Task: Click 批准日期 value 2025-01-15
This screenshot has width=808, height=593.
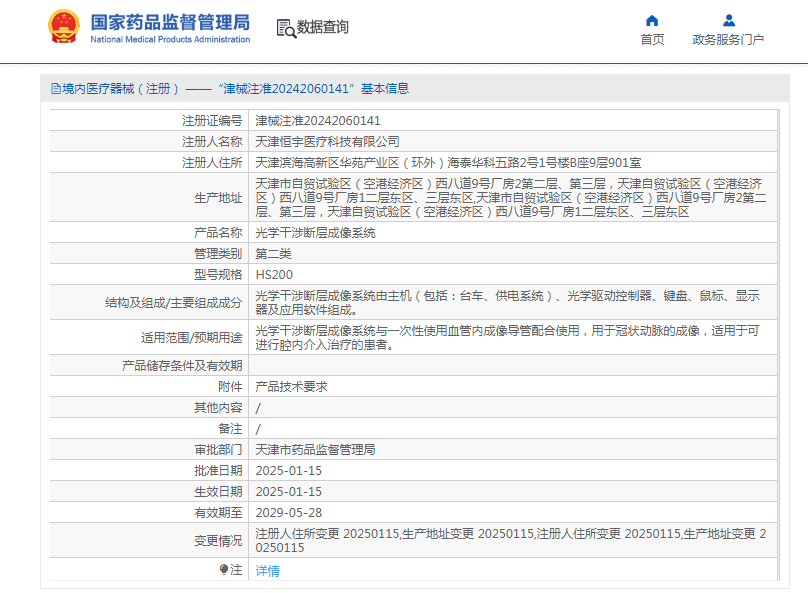Action: [289, 470]
